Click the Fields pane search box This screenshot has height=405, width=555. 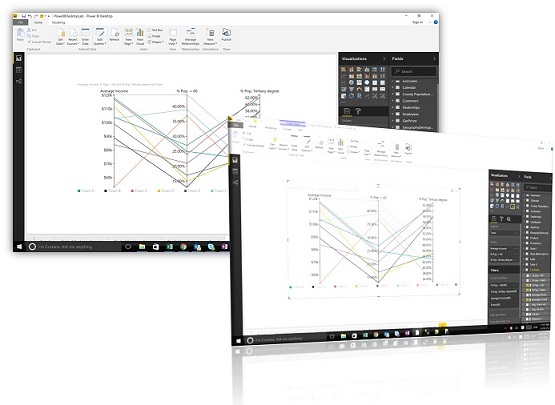414,71
